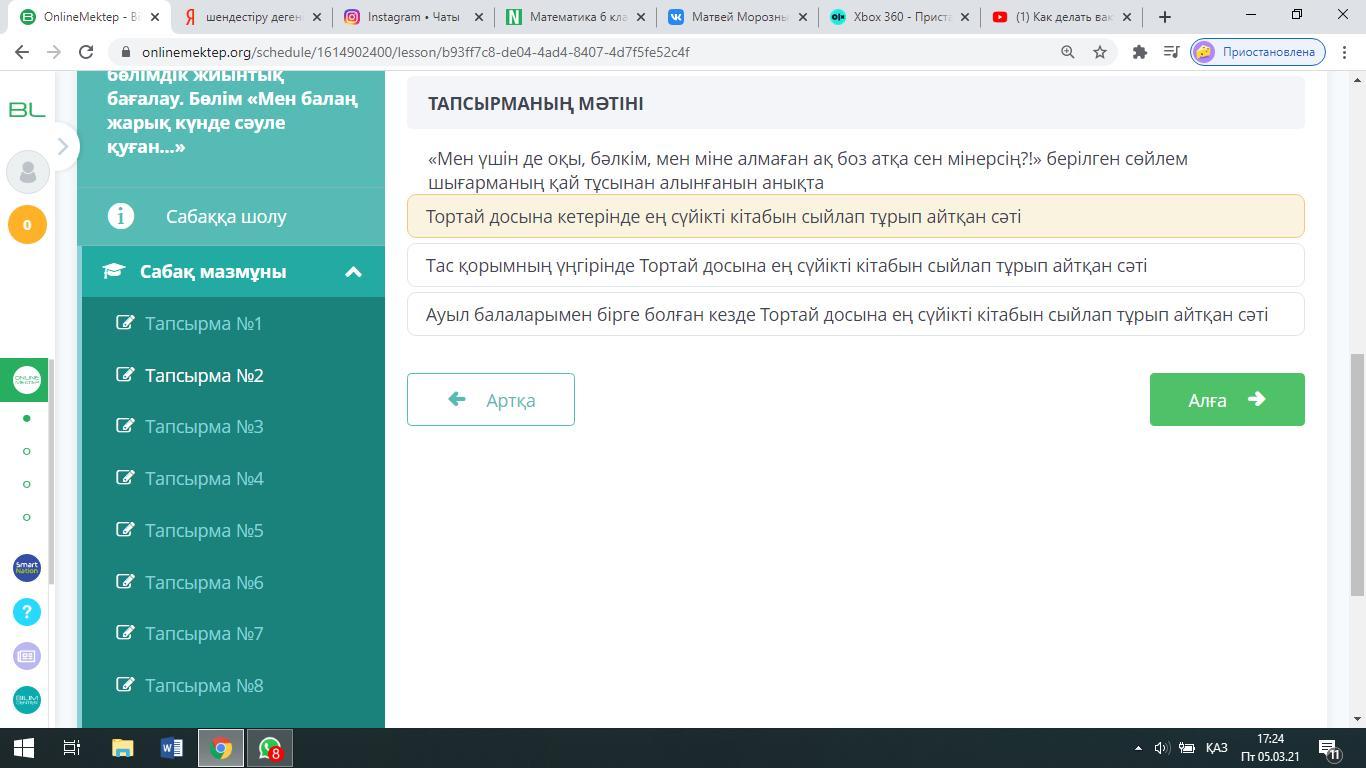Click the address bar URL field
This screenshot has width=1366, height=768.
pos(580,52)
